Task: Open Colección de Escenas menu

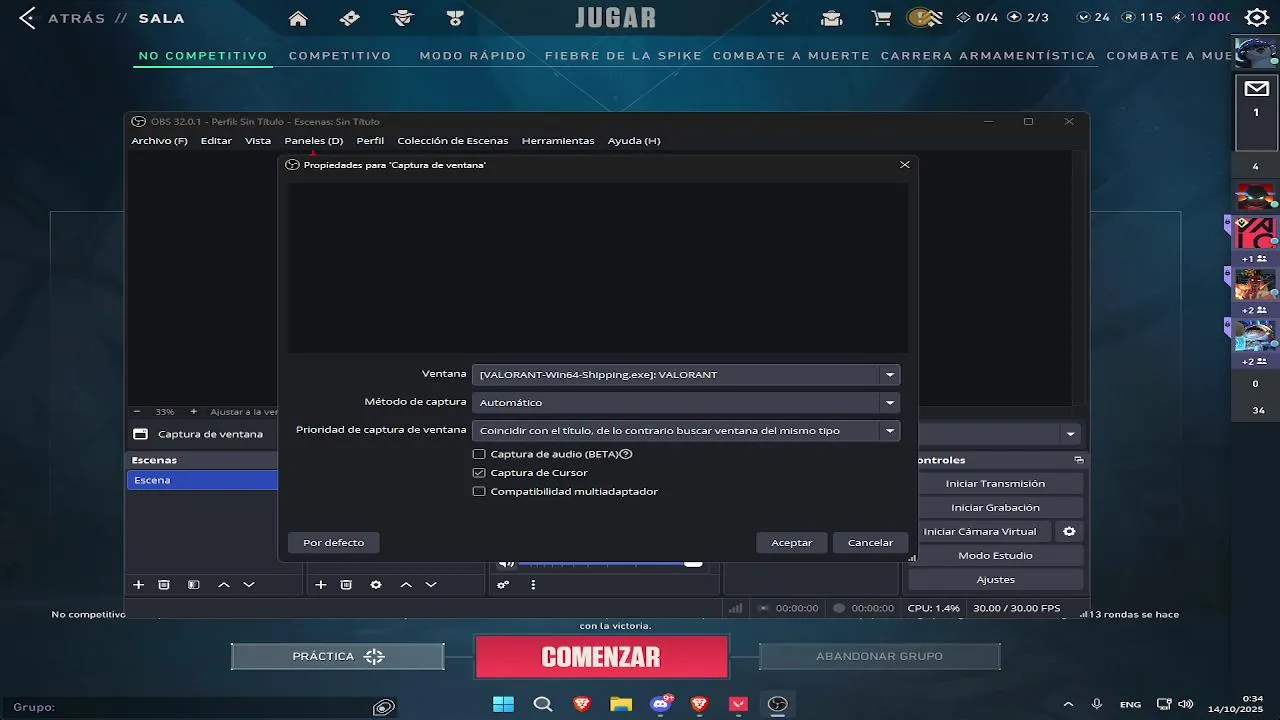Action: point(452,141)
